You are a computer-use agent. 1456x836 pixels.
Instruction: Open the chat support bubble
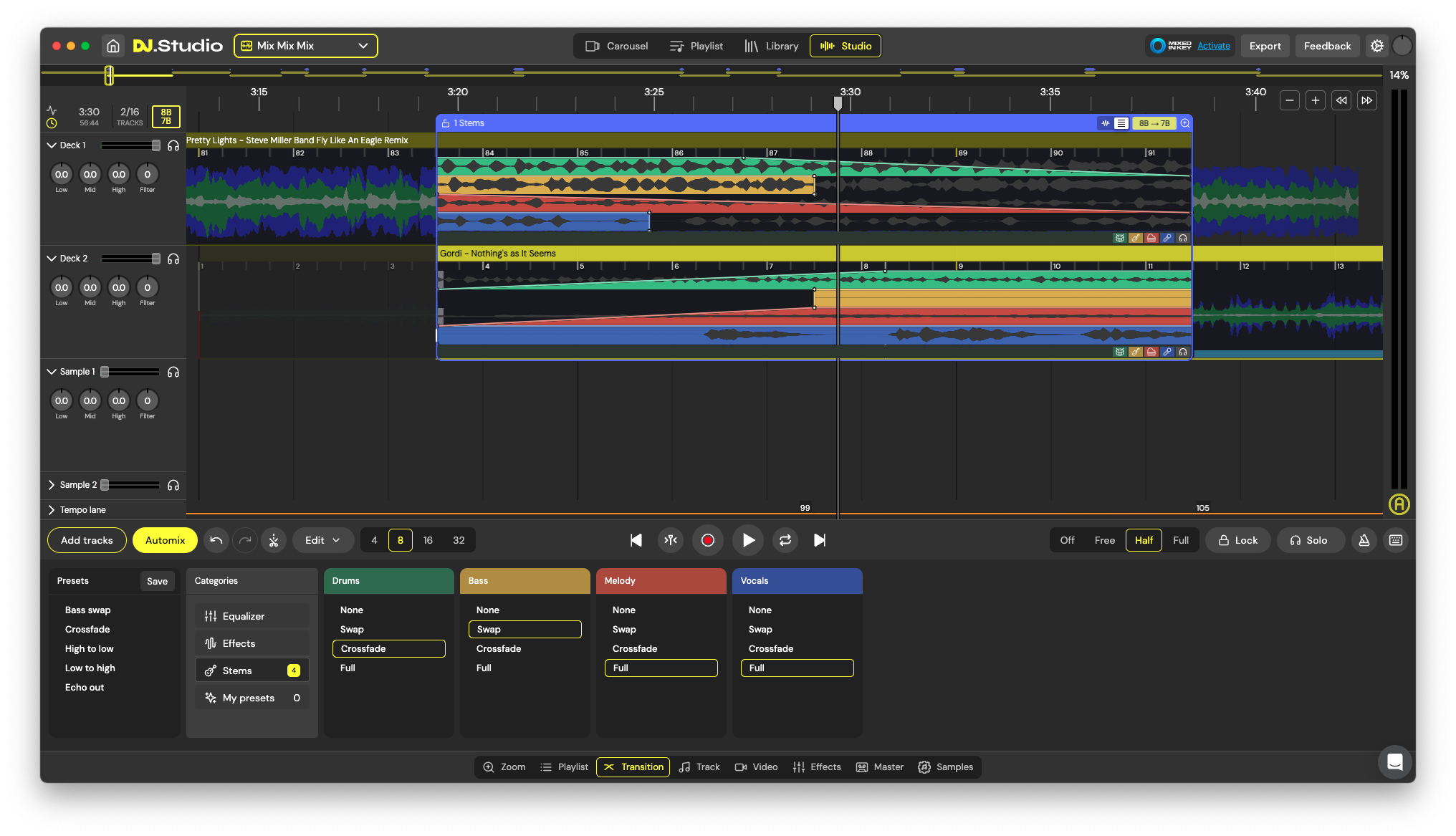(1394, 761)
